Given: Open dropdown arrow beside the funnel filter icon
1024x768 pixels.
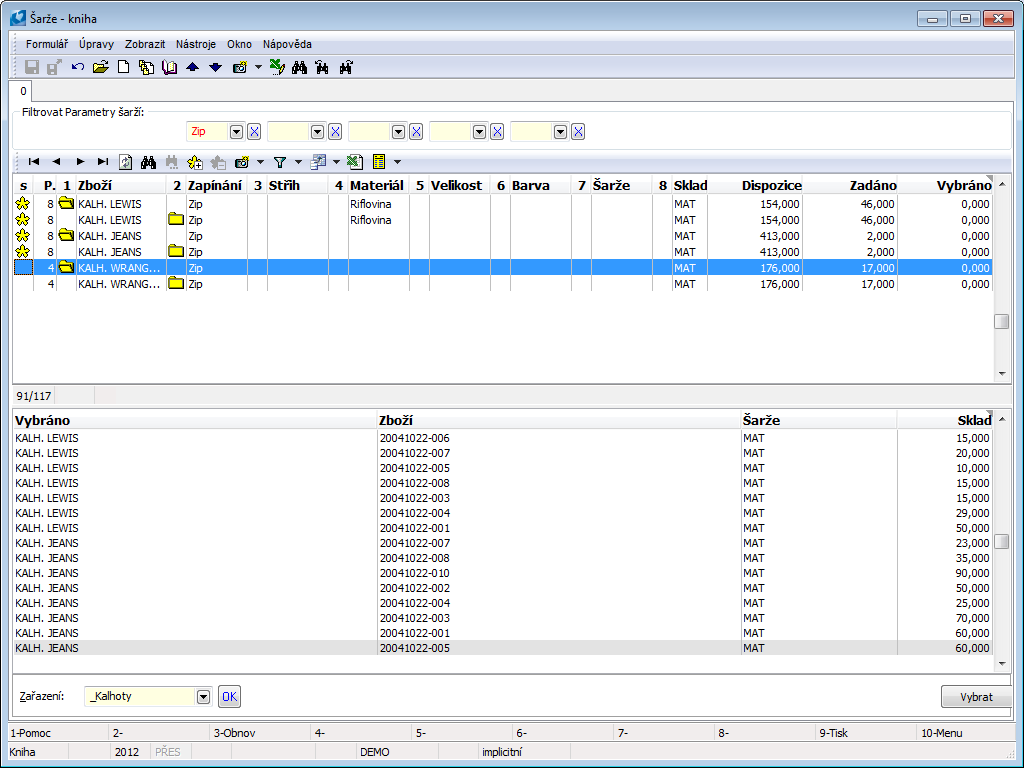Looking at the screenshot, I should tap(298, 161).
